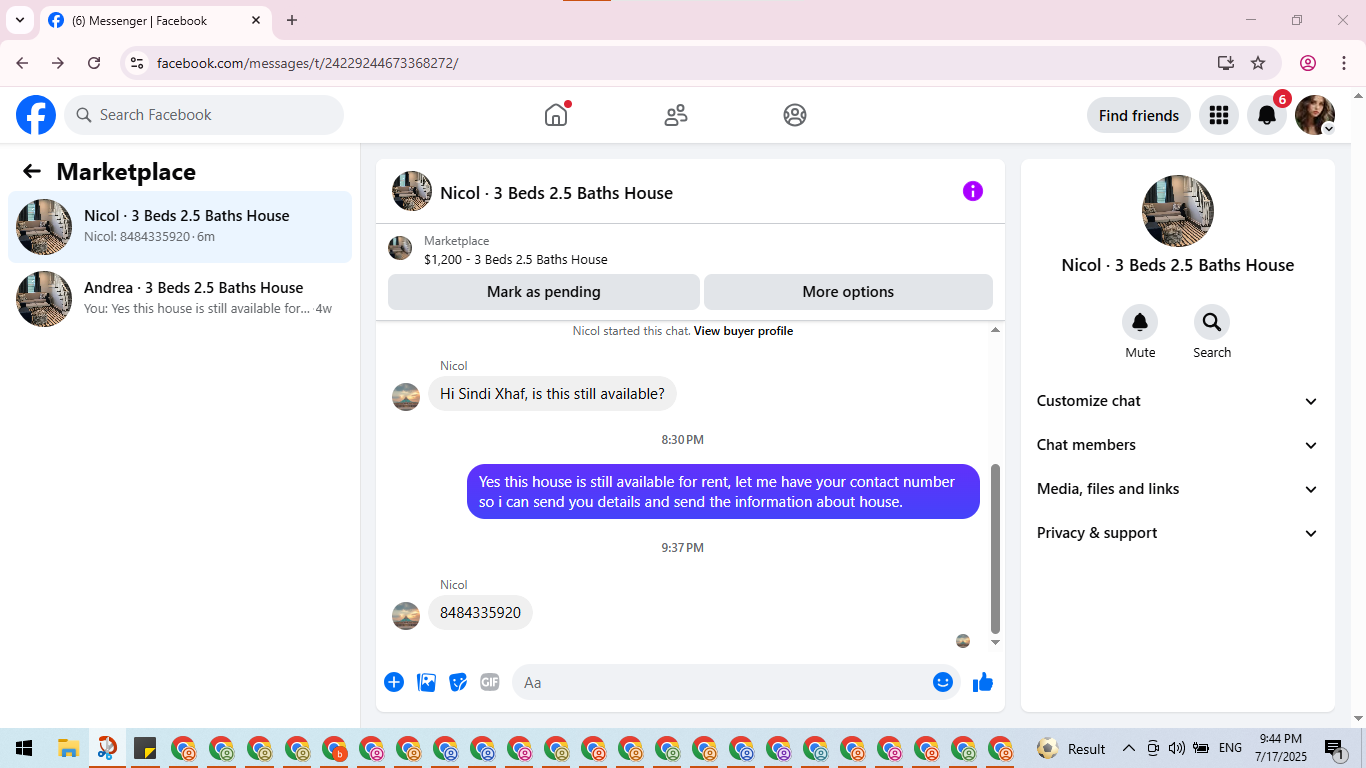This screenshot has width=1366, height=768.
Task: Click Nicol's avatar beside the phone number message
Action: tap(406, 616)
